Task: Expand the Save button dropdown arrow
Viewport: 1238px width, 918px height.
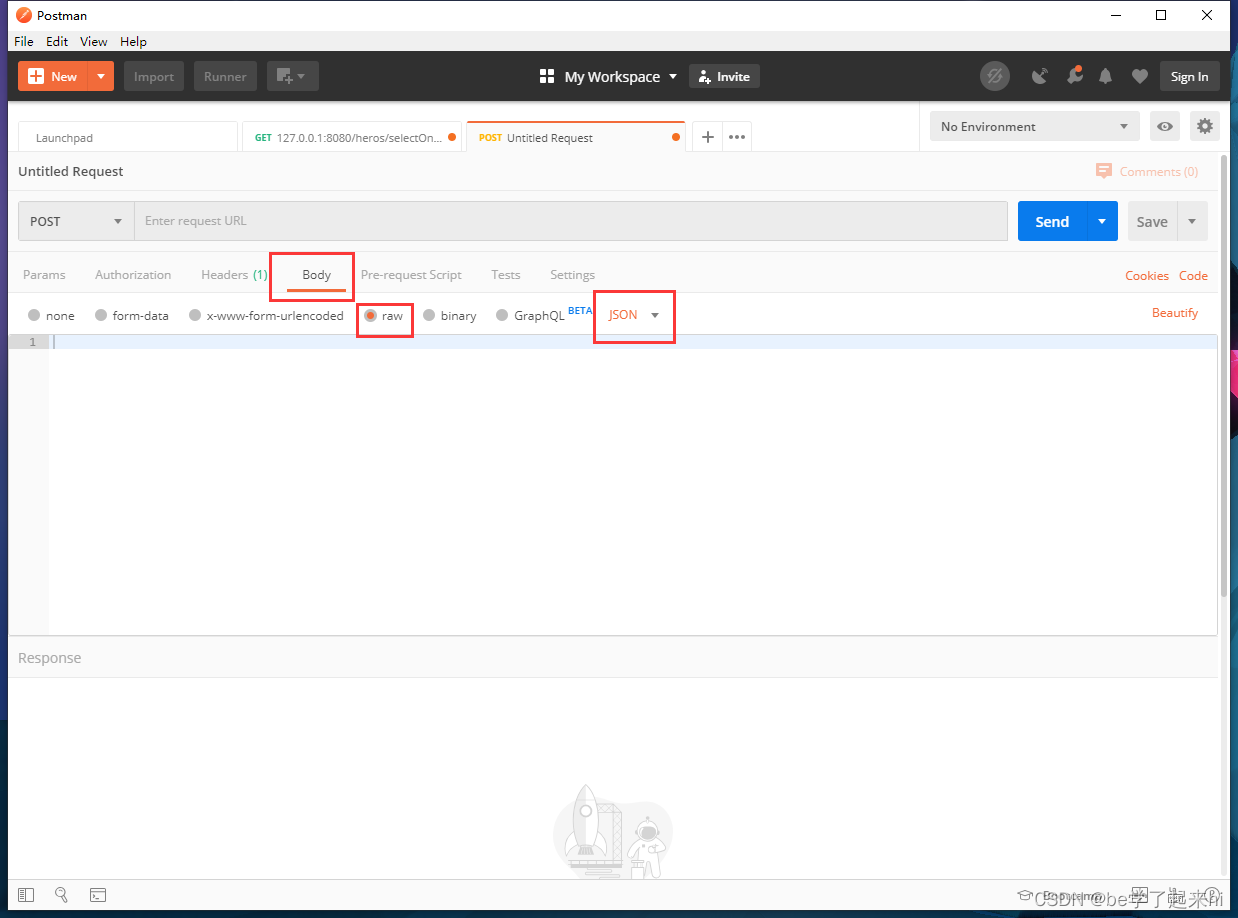Action: point(1192,221)
